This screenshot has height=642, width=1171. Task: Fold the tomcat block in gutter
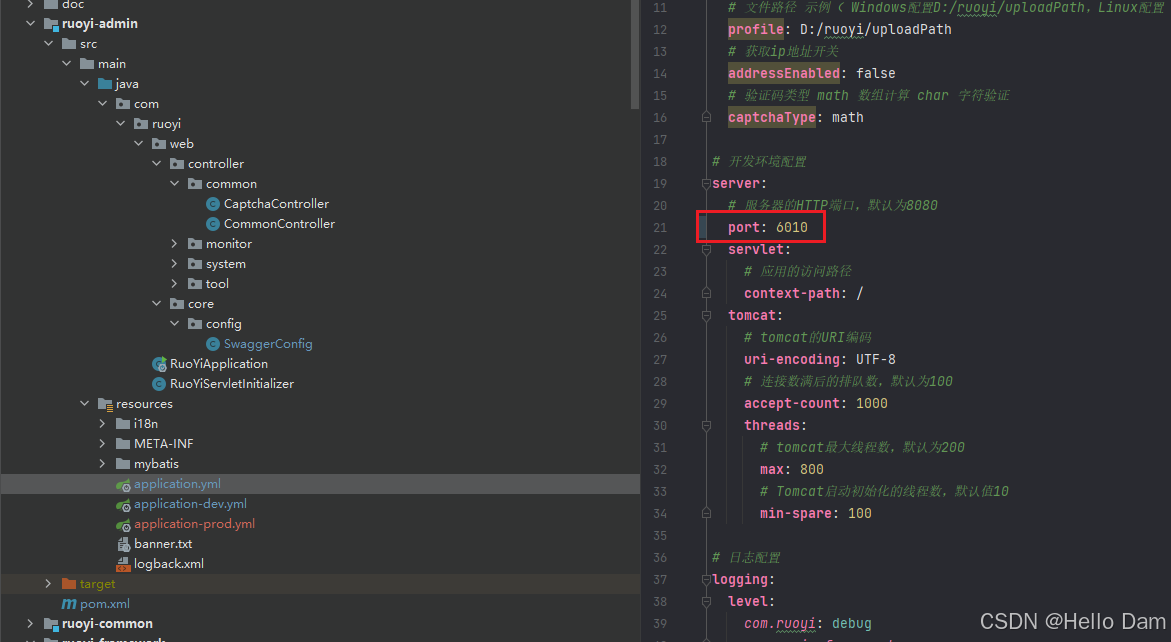(x=706, y=316)
